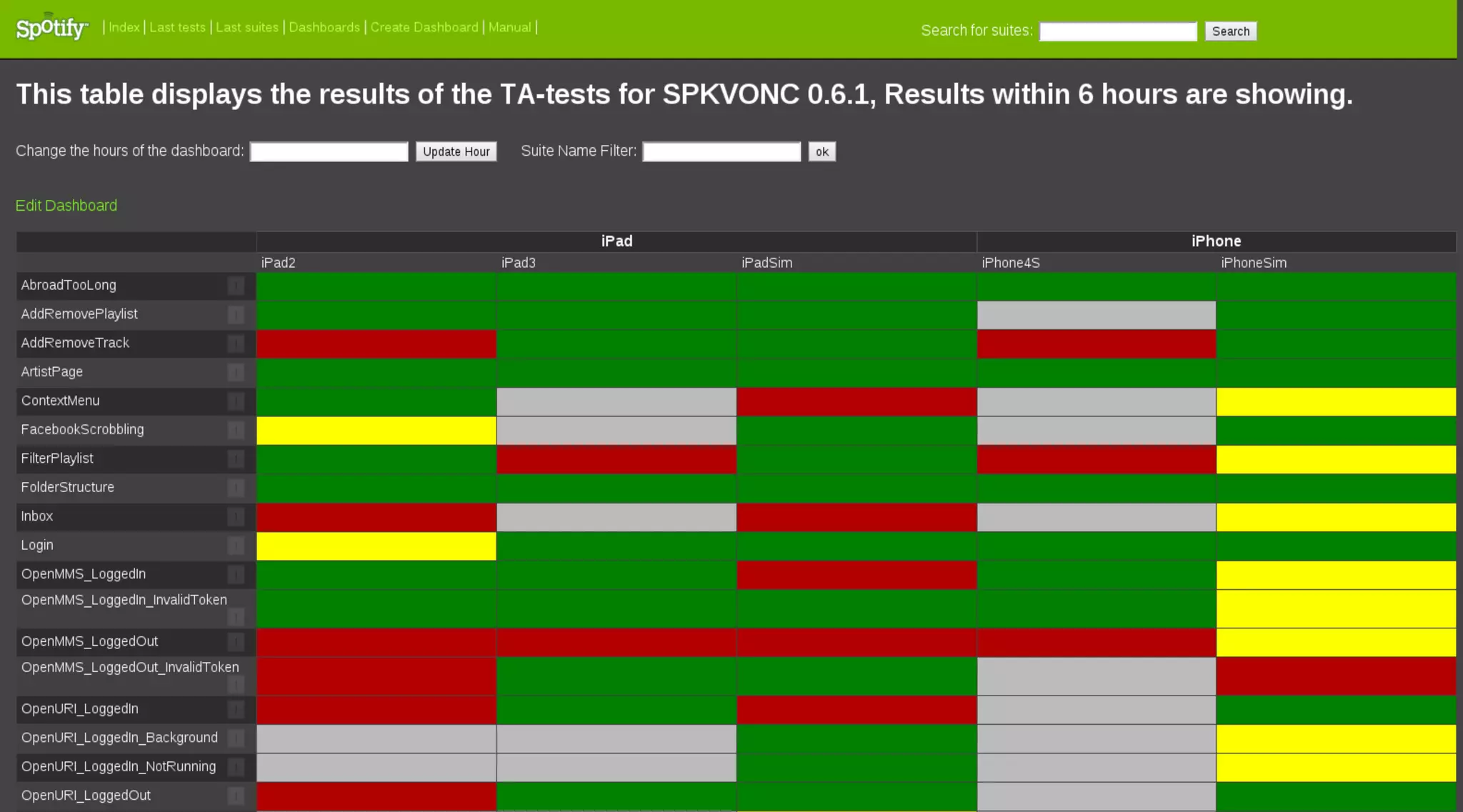Go to Last tests in navigation
This screenshot has width=1463, height=812.
pyautogui.click(x=177, y=27)
